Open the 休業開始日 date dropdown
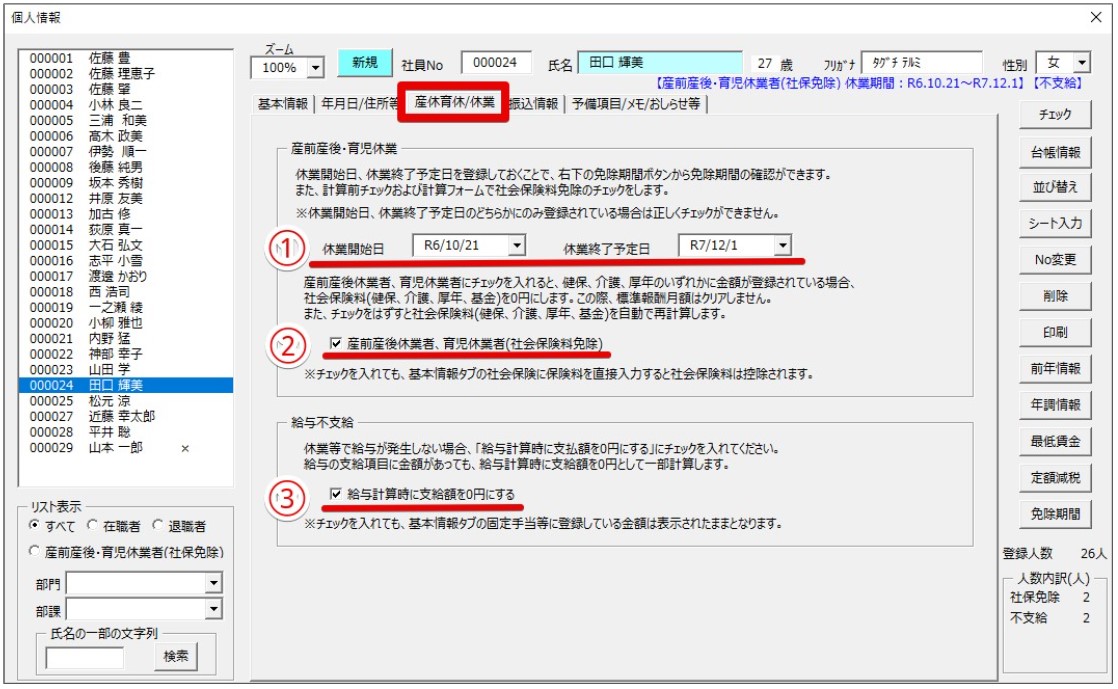This screenshot has height=689, width=1118. tap(518, 245)
